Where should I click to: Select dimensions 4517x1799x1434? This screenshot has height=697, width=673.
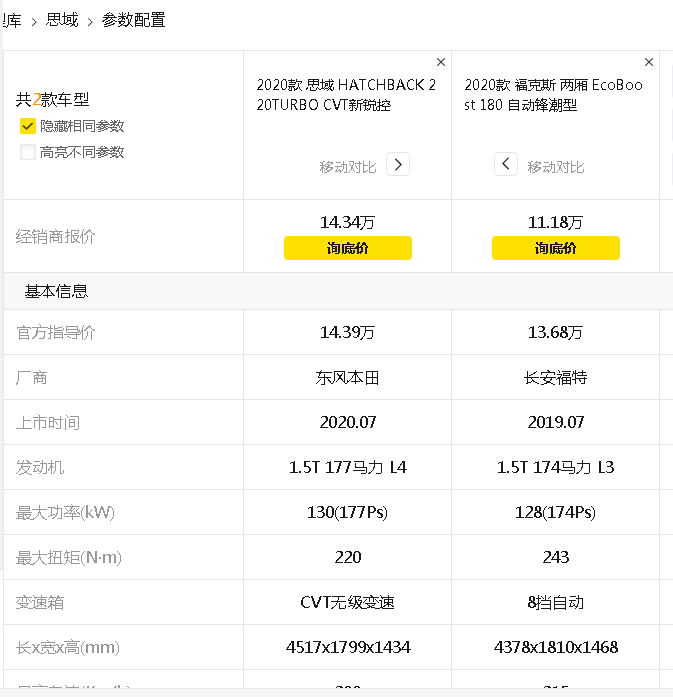348,648
